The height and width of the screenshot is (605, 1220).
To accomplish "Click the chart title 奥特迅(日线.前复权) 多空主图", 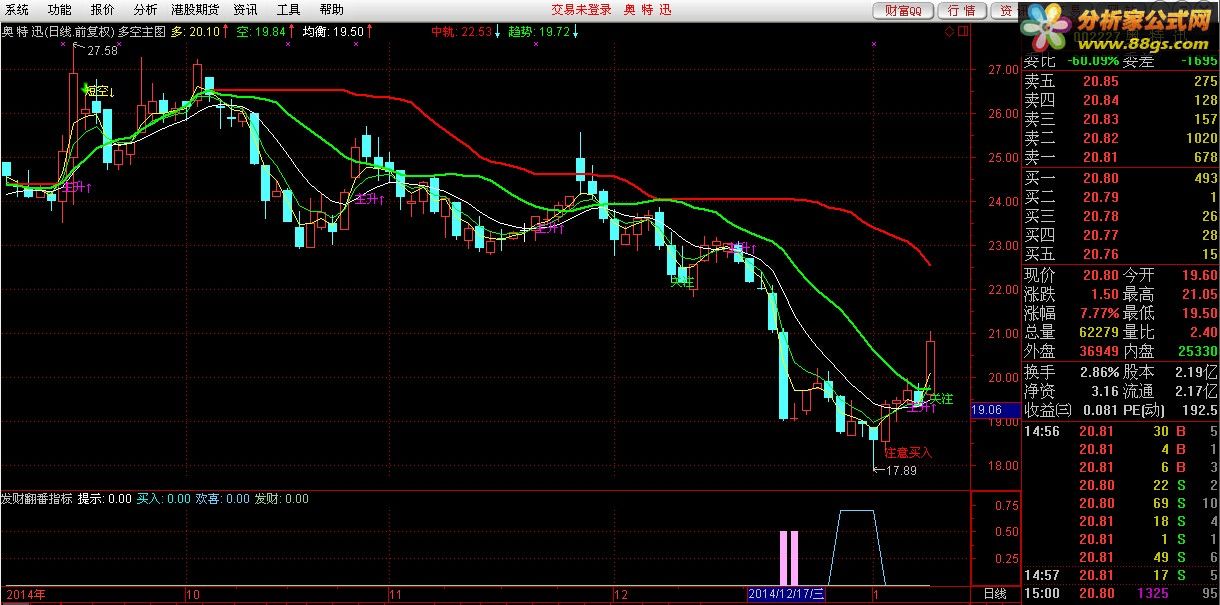I will point(83,32).
